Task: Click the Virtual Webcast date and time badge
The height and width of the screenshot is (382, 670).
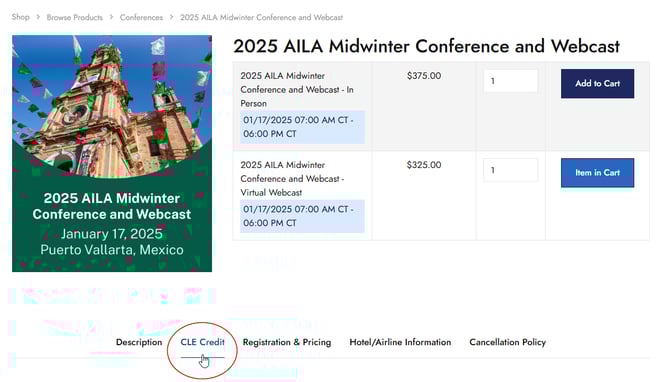Action: pyautogui.click(x=302, y=216)
